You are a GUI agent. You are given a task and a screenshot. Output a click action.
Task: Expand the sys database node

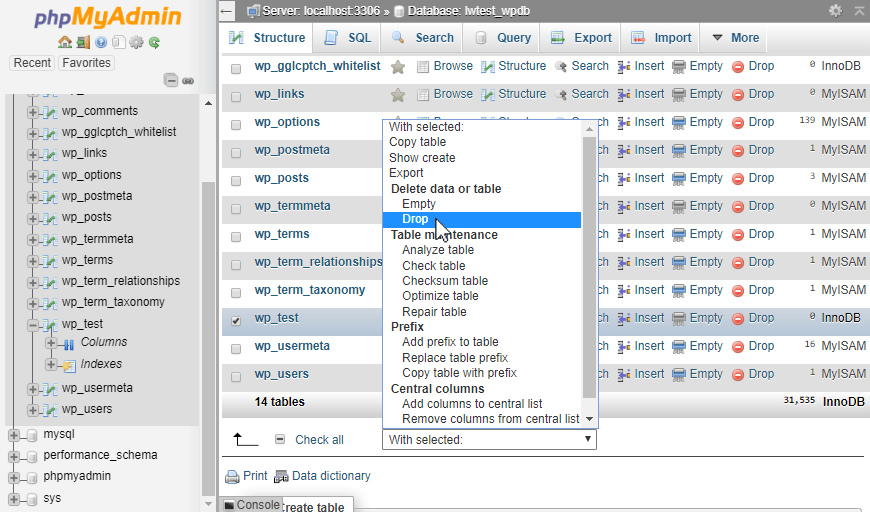click(x=14, y=499)
